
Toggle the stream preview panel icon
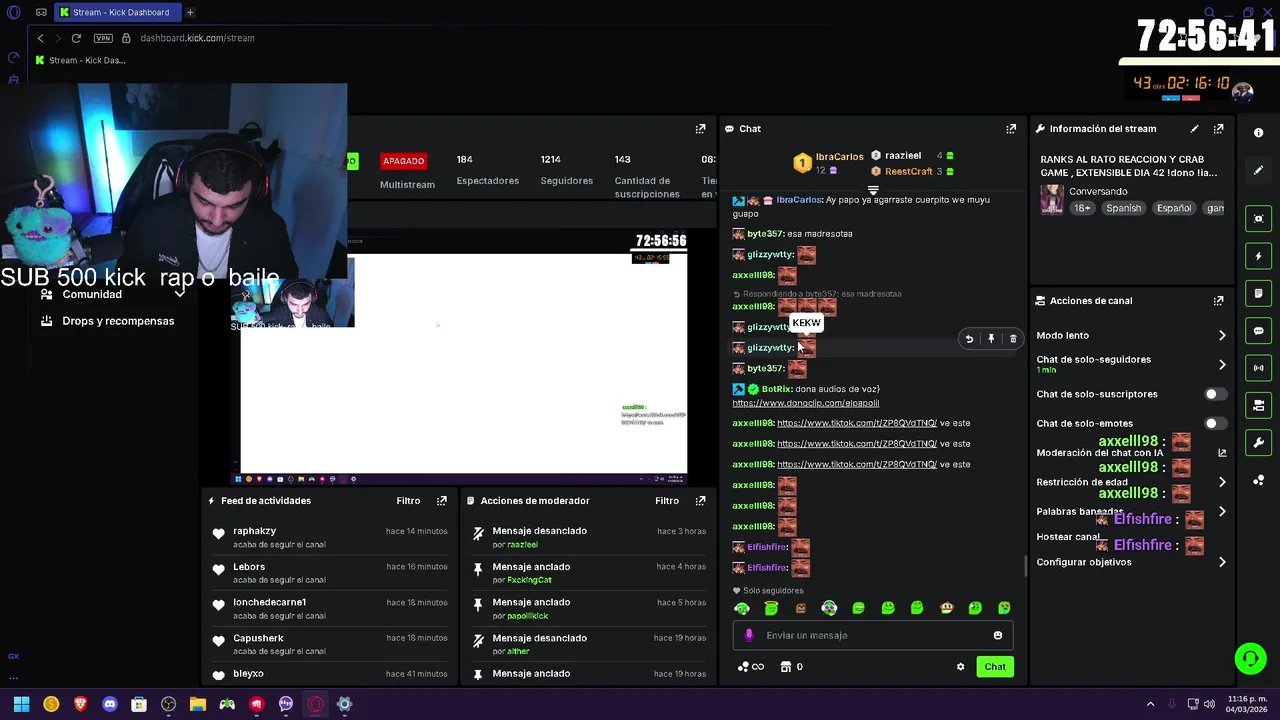pyautogui.click(x=1258, y=219)
